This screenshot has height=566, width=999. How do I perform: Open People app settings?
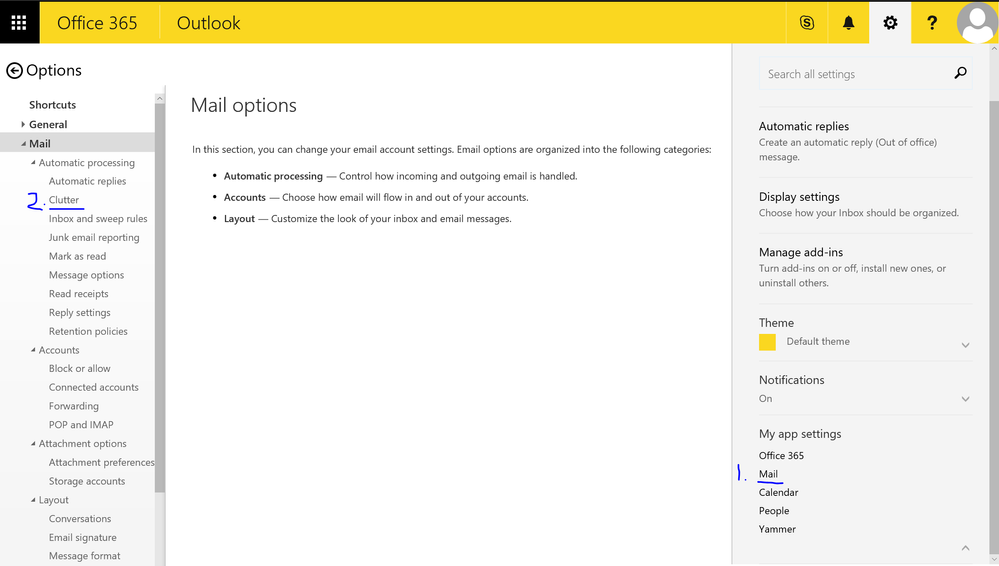[773, 511]
